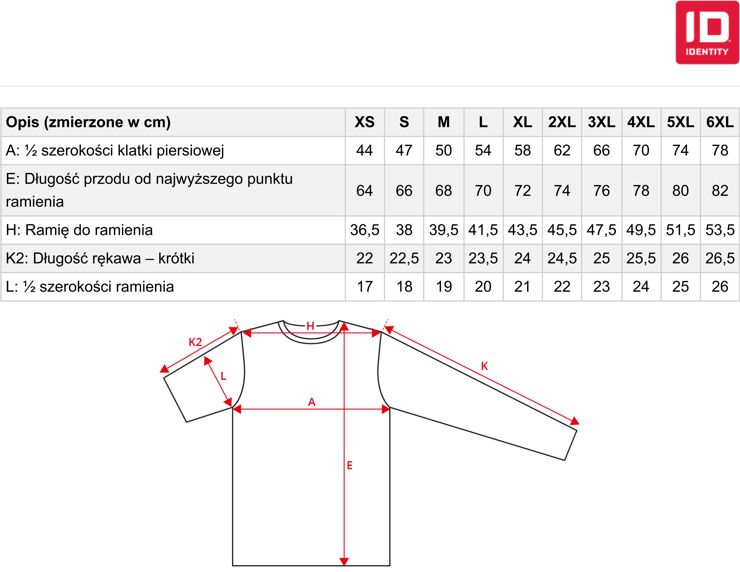Screen dimensions: 740x572
Task: Select row H: Ramię do ramienia
Action: point(370,230)
